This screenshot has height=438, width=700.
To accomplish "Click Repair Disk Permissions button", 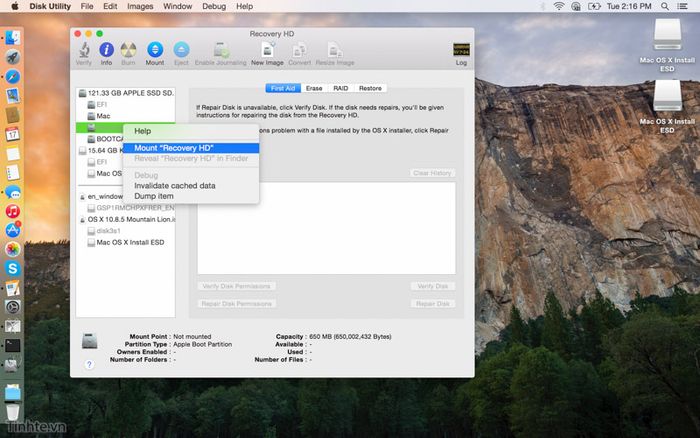I will [x=236, y=304].
